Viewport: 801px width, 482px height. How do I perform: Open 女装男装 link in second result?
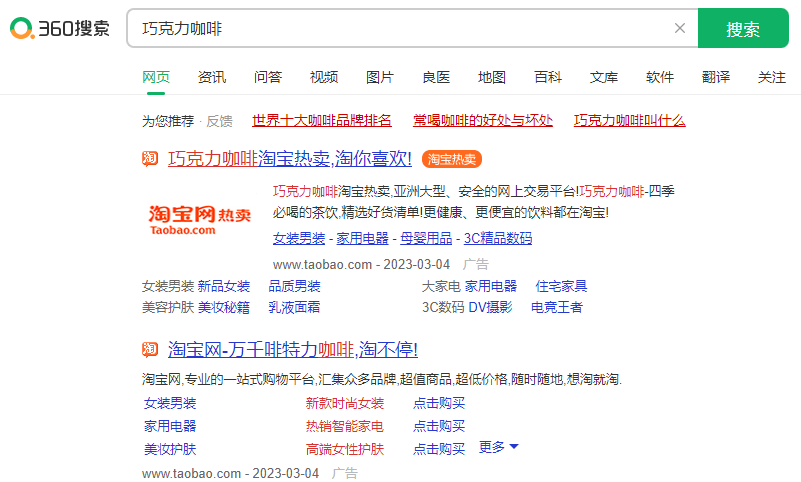(170, 403)
